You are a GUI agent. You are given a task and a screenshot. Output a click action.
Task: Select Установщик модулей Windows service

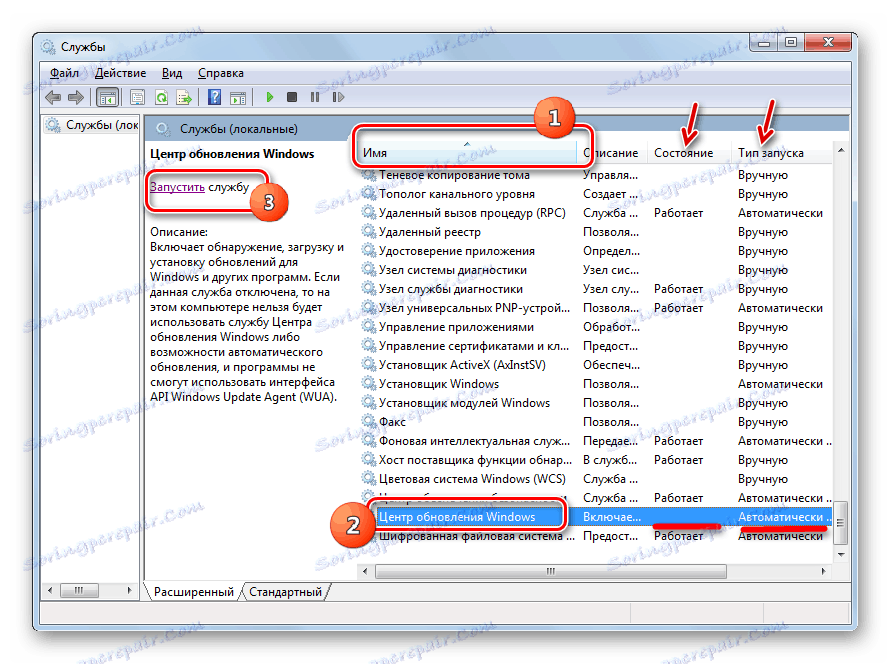pyautogui.click(x=464, y=403)
